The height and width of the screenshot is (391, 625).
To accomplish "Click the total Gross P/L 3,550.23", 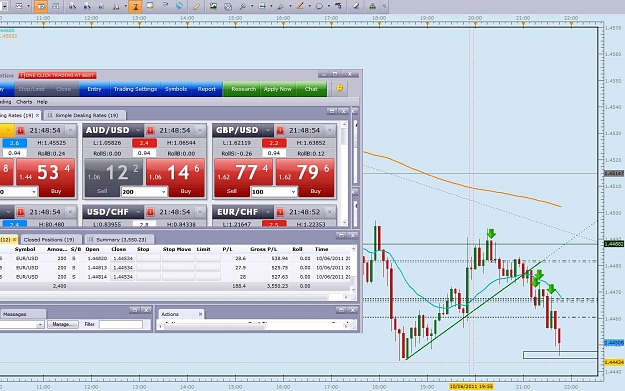I will tap(277, 286).
